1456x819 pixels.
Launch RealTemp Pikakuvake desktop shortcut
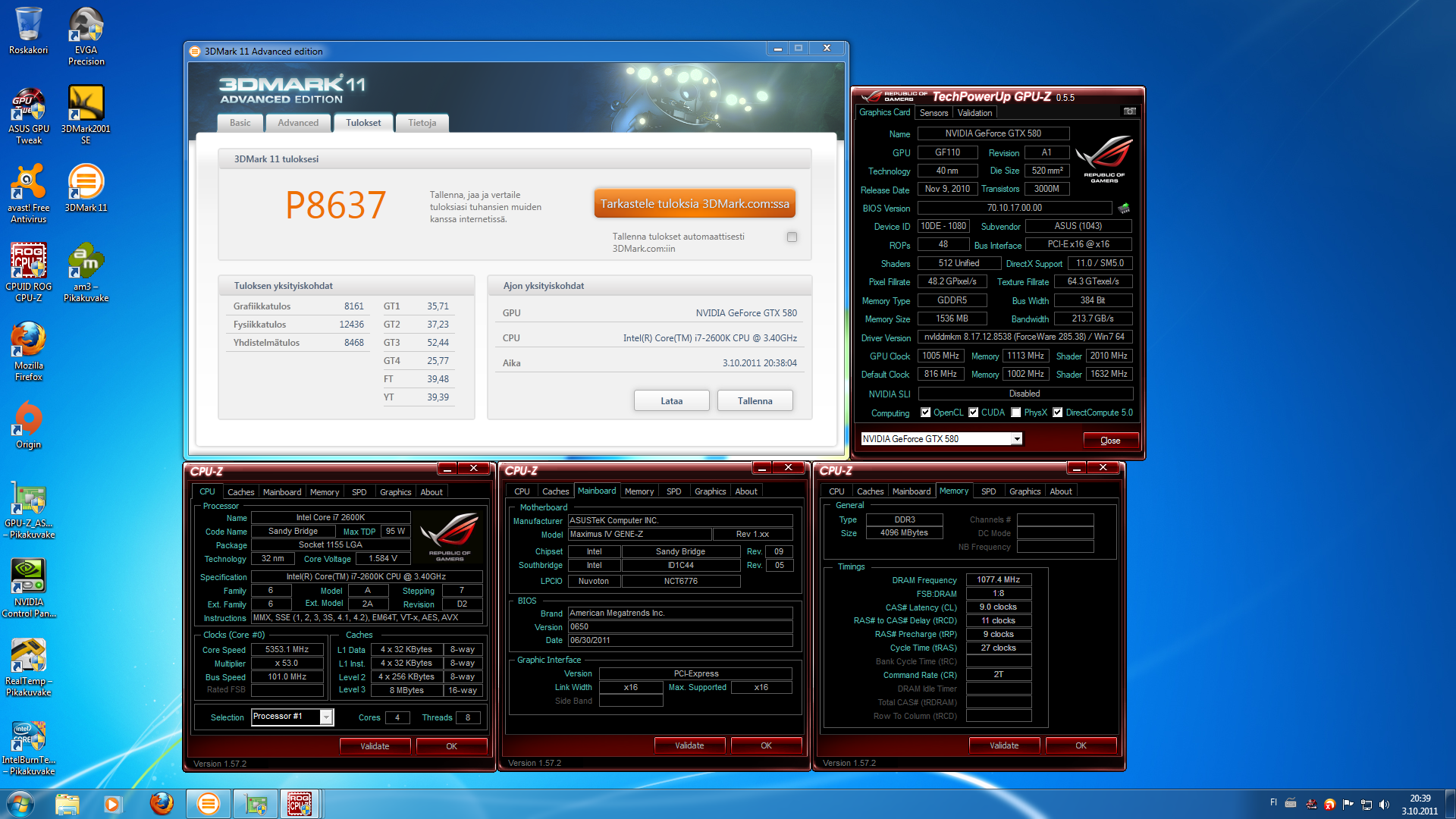(x=28, y=667)
